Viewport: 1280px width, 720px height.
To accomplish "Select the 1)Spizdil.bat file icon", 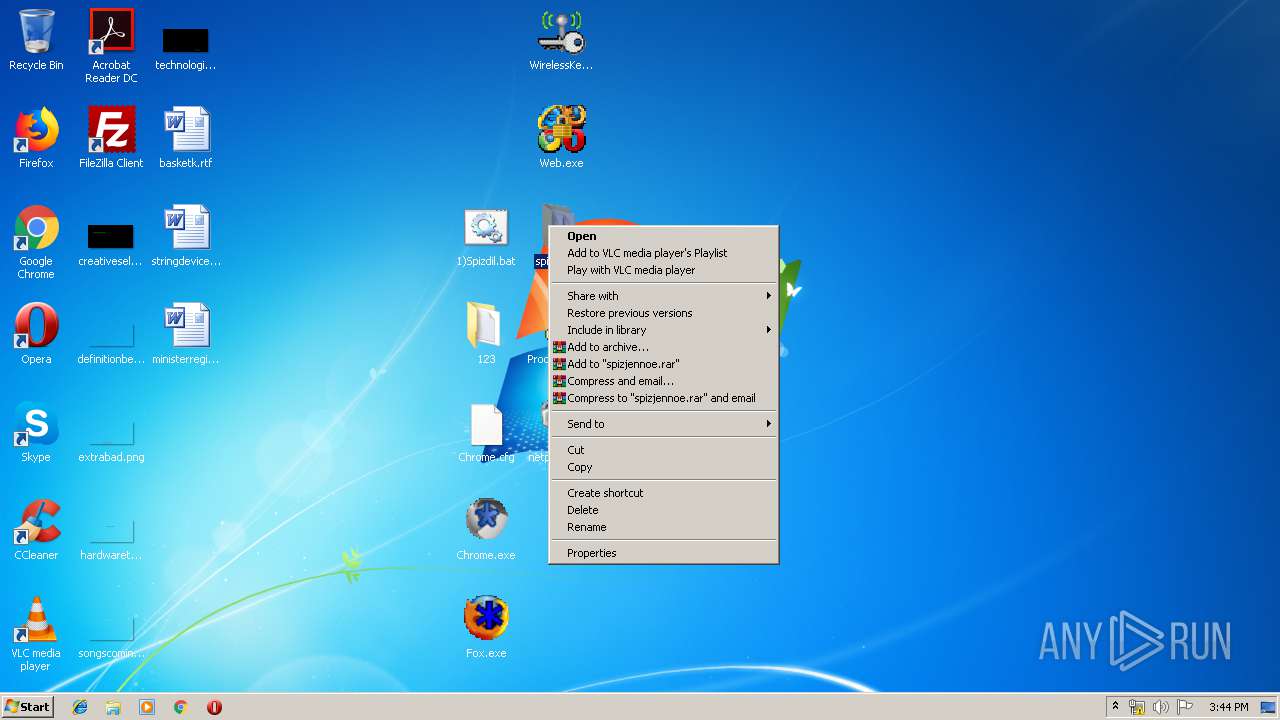I will (x=486, y=236).
